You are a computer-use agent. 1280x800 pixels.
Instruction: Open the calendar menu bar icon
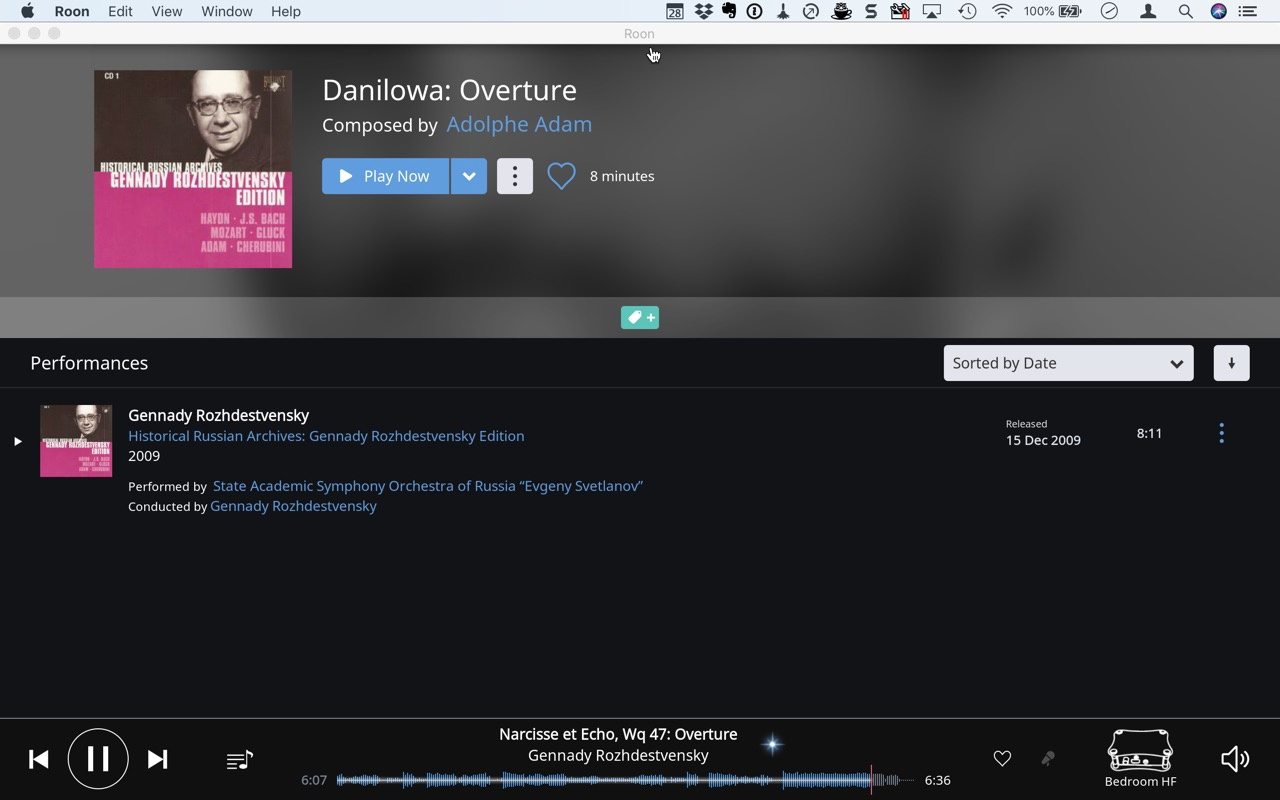[x=675, y=11]
